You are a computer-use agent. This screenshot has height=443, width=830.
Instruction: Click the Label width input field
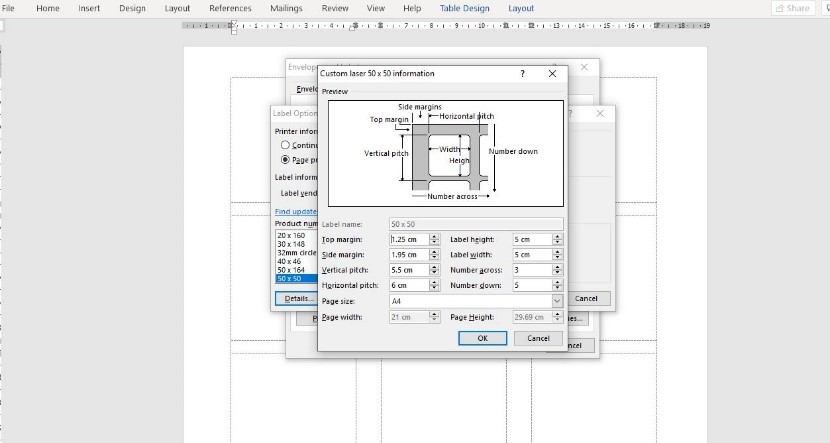(x=532, y=255)
